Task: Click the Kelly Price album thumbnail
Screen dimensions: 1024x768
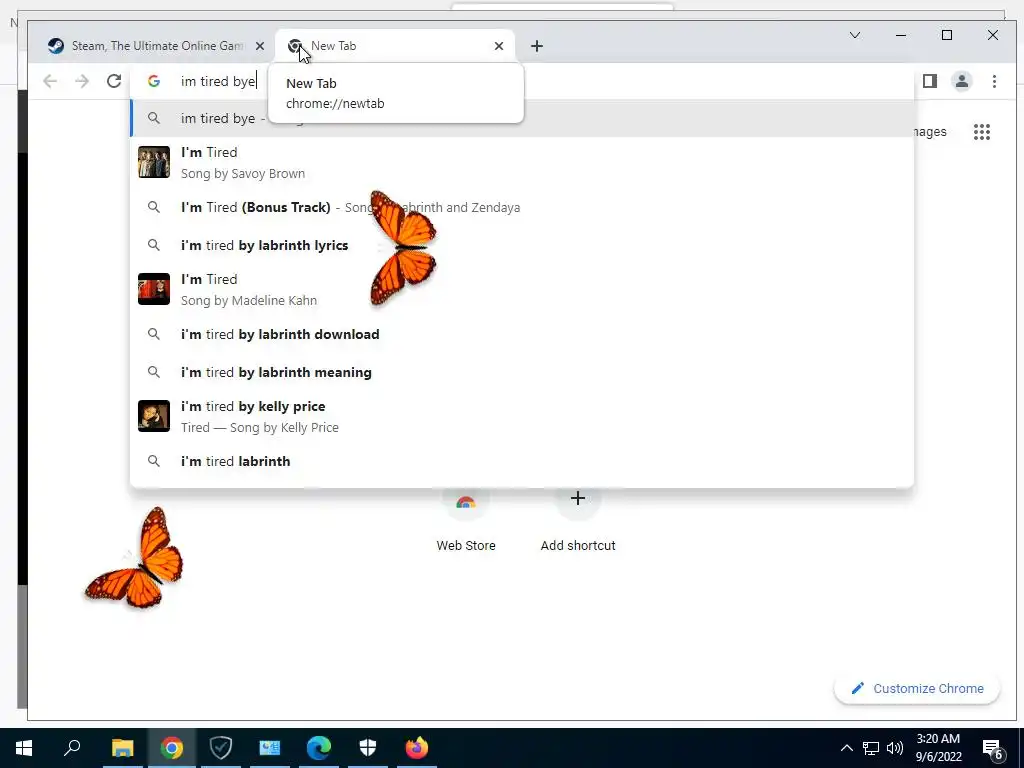Action: click(x=153, y=415)
